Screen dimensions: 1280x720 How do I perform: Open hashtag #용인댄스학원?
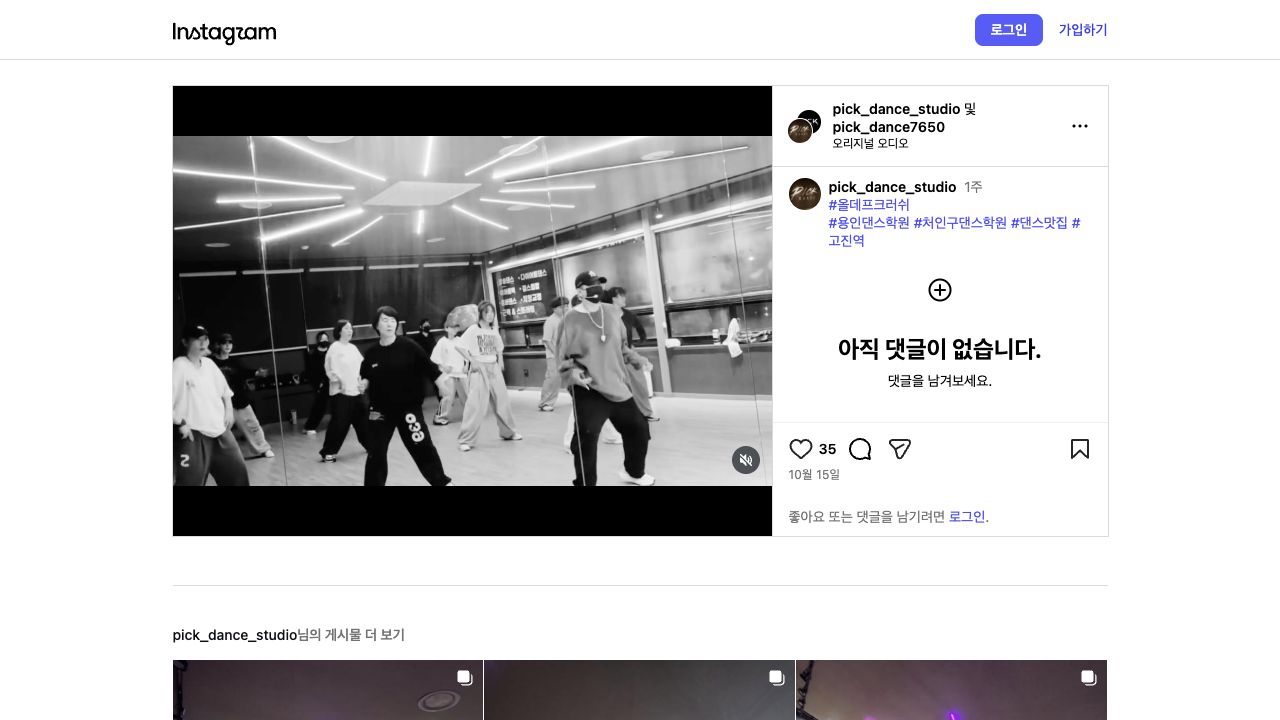(x=869, y=223)
